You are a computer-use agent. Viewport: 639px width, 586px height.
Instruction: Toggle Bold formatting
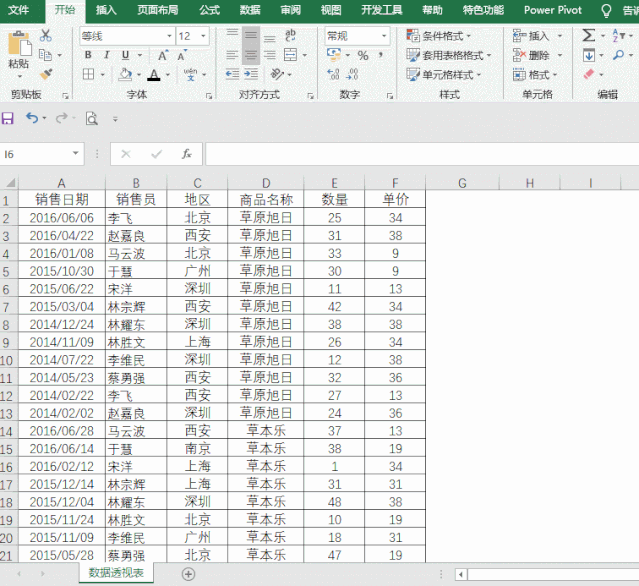tap(88, 55)
